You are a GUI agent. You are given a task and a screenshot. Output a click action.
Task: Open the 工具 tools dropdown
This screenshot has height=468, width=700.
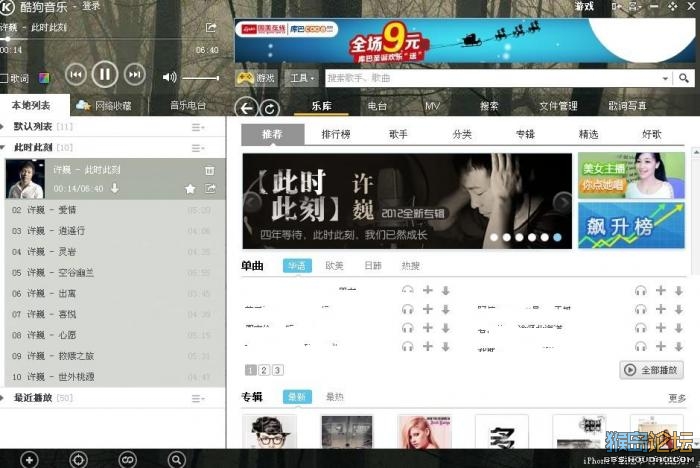302,78
